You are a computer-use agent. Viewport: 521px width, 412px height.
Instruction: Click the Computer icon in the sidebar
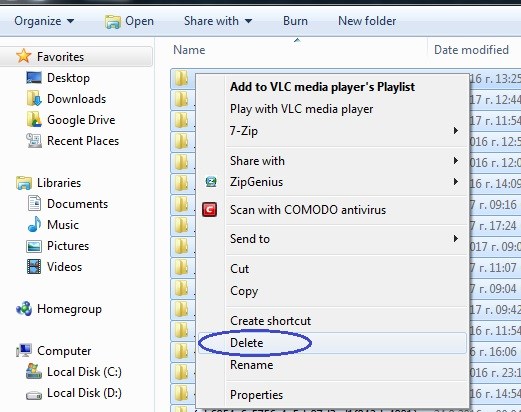pos(24,351)
